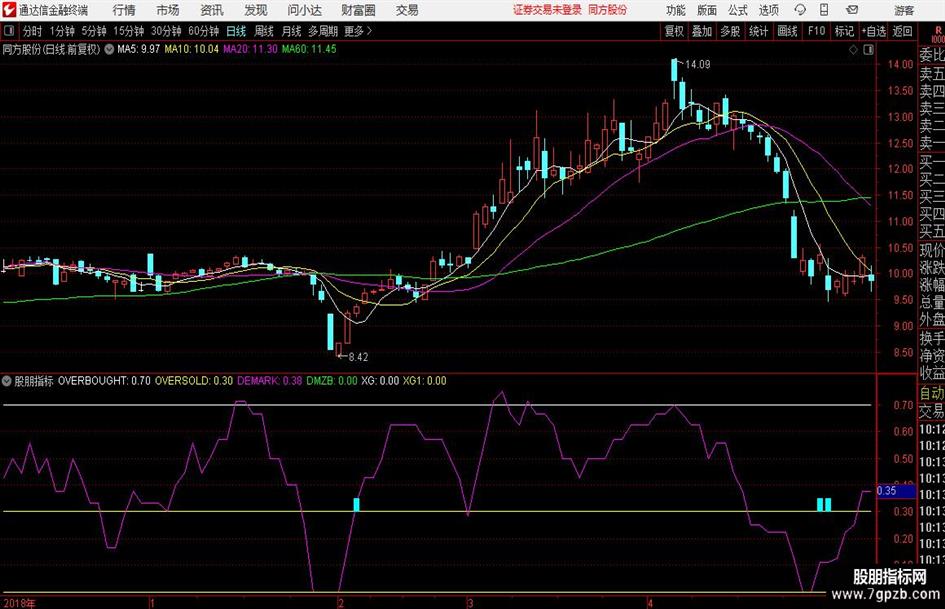Click the MA60: 11.45 indicator label
The width and height of the screenshot is (945, 609).
[309, 49]
